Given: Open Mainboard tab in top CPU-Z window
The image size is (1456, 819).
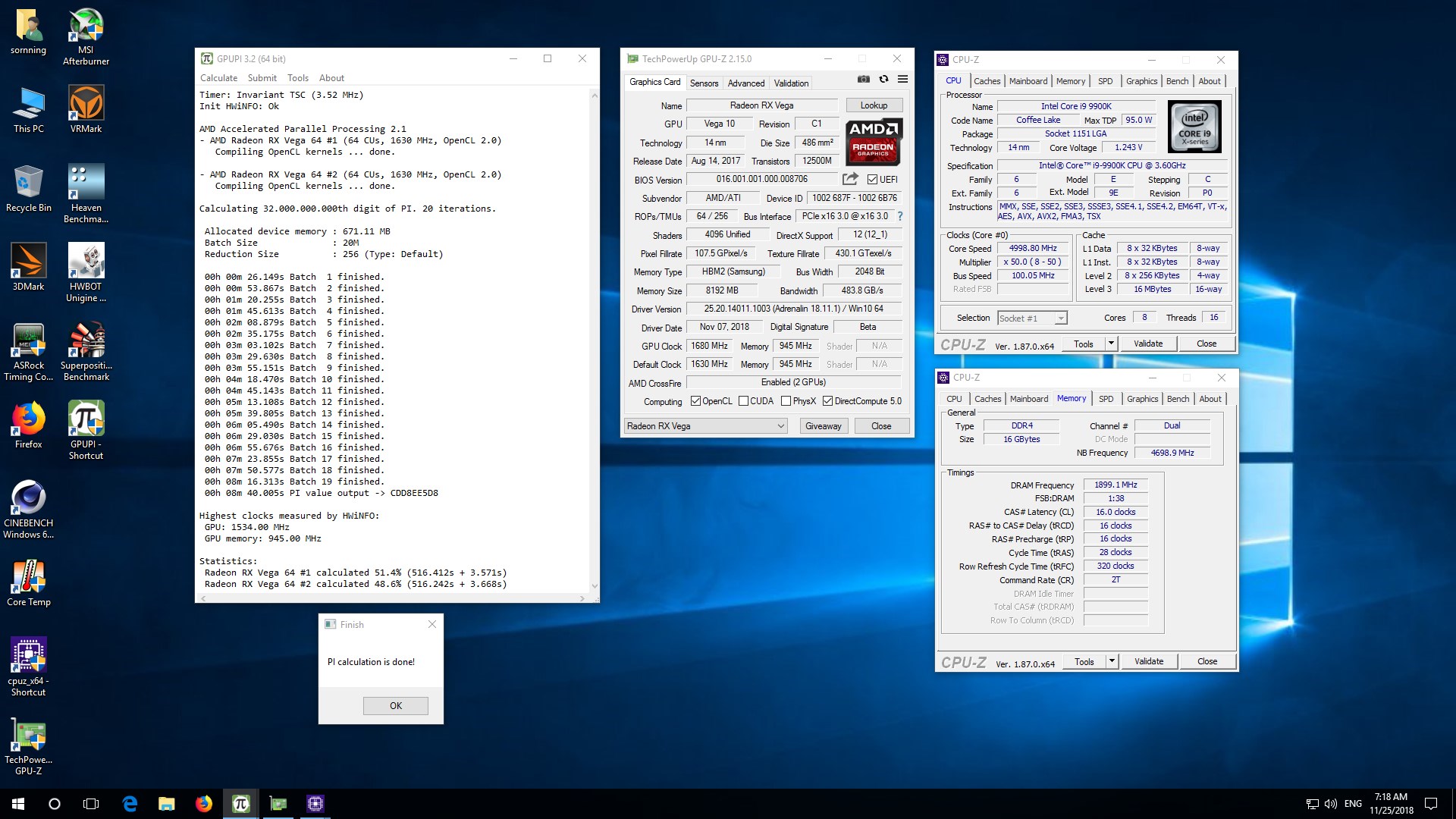Looking at the screenshot, I should (1028, 81).
